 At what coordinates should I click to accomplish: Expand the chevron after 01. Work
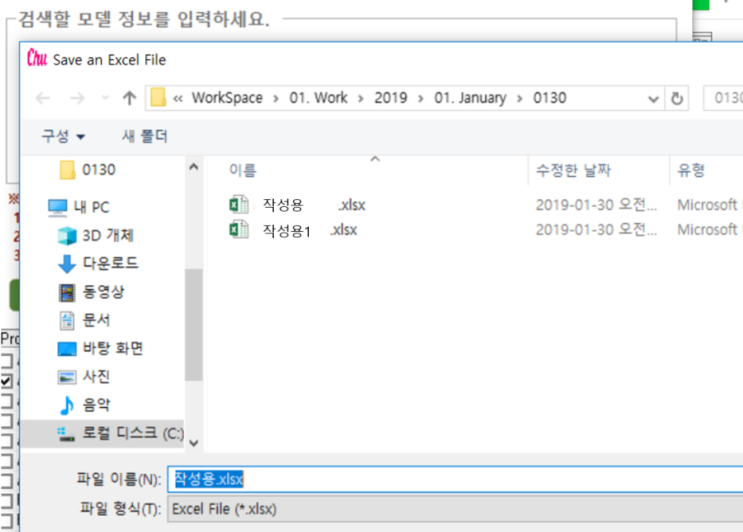click(361, 99)
